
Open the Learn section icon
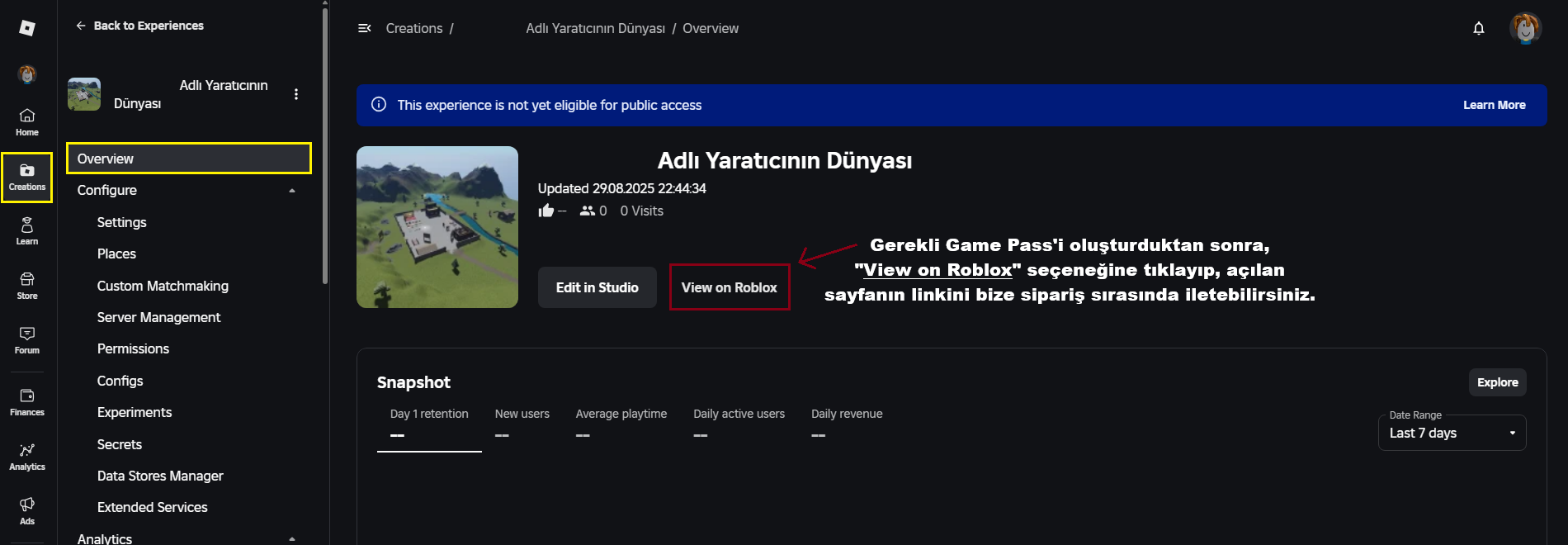coord(27,231)
